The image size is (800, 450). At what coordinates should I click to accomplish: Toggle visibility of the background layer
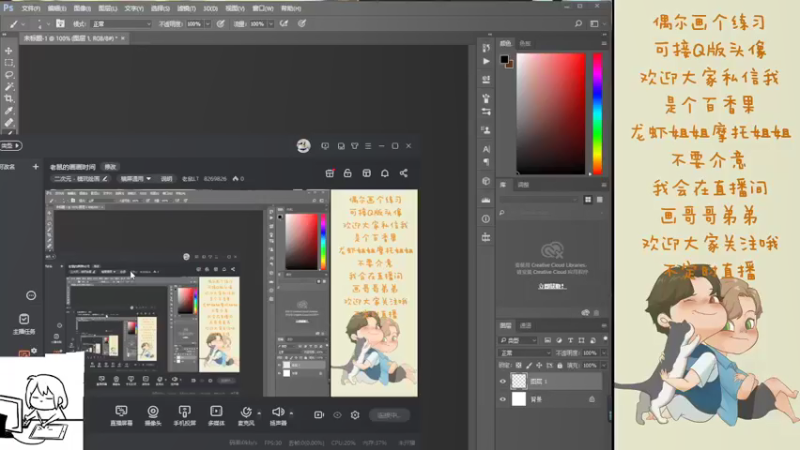coord(503,399)
